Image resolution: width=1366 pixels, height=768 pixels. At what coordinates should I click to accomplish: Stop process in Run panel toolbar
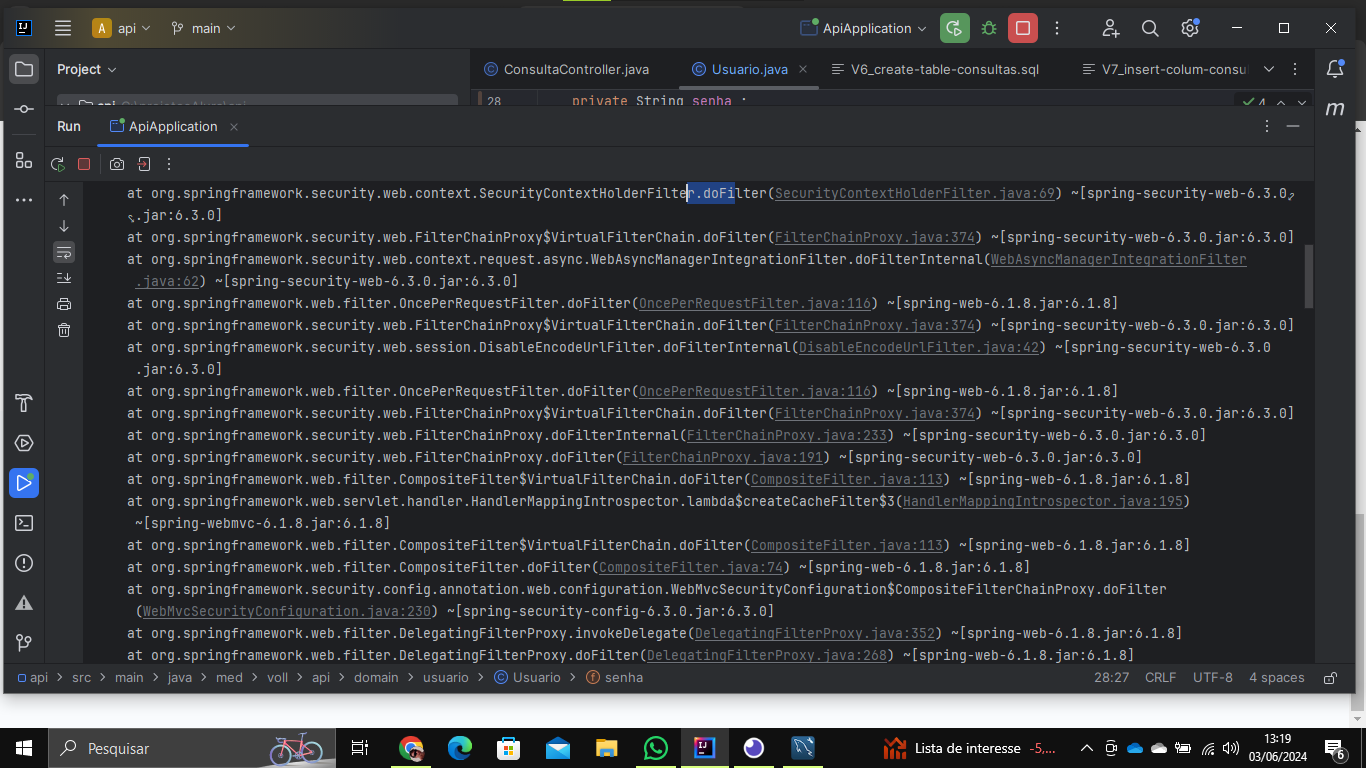tap(84, 164)
